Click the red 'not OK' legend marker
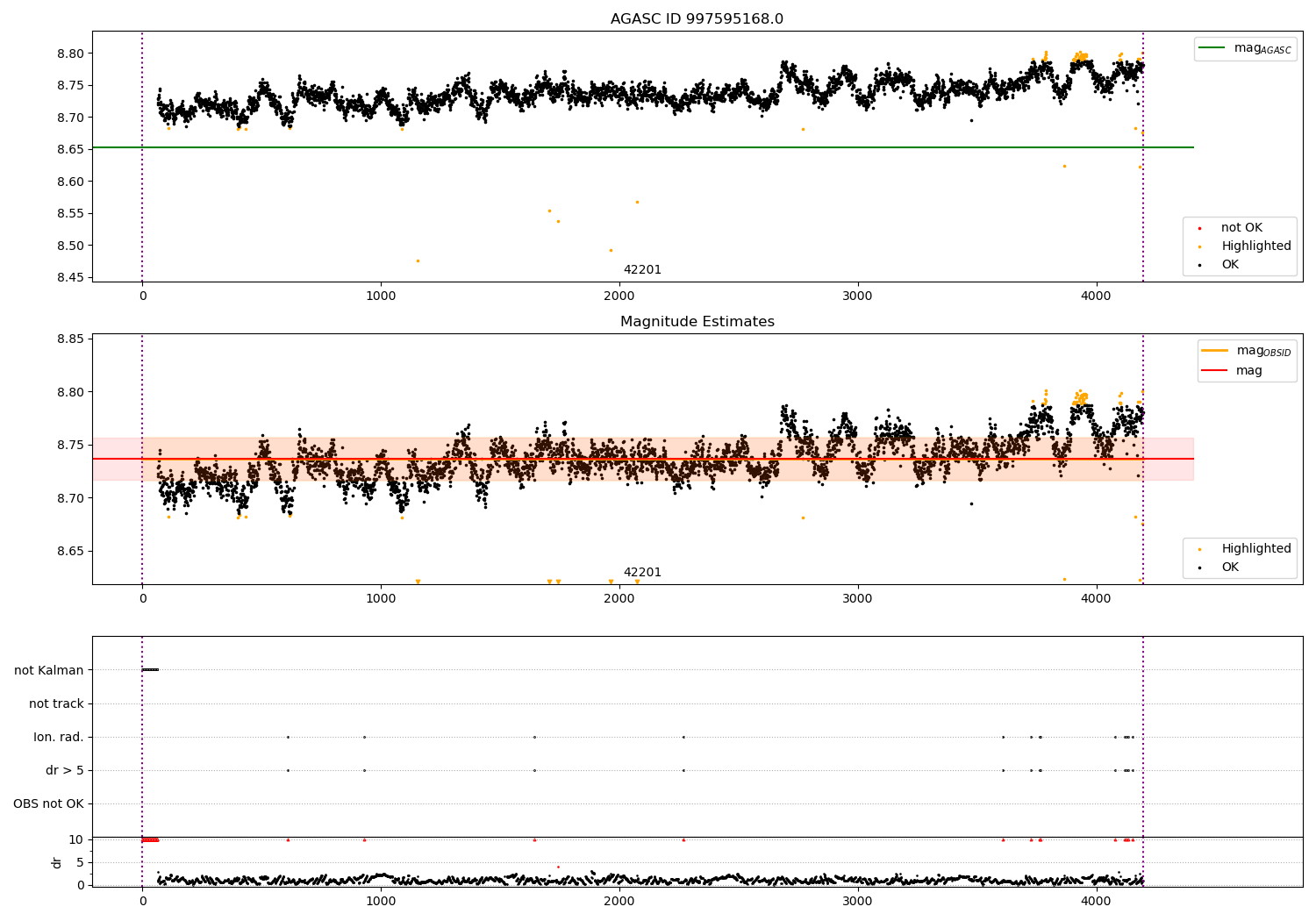1316x921 pixels. tap(1199, 229)
